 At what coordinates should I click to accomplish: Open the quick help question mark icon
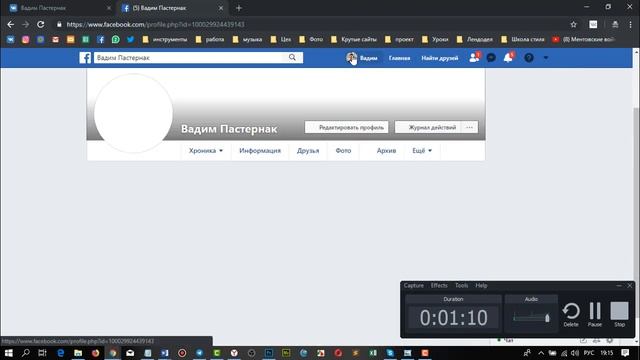click(529, 58)
